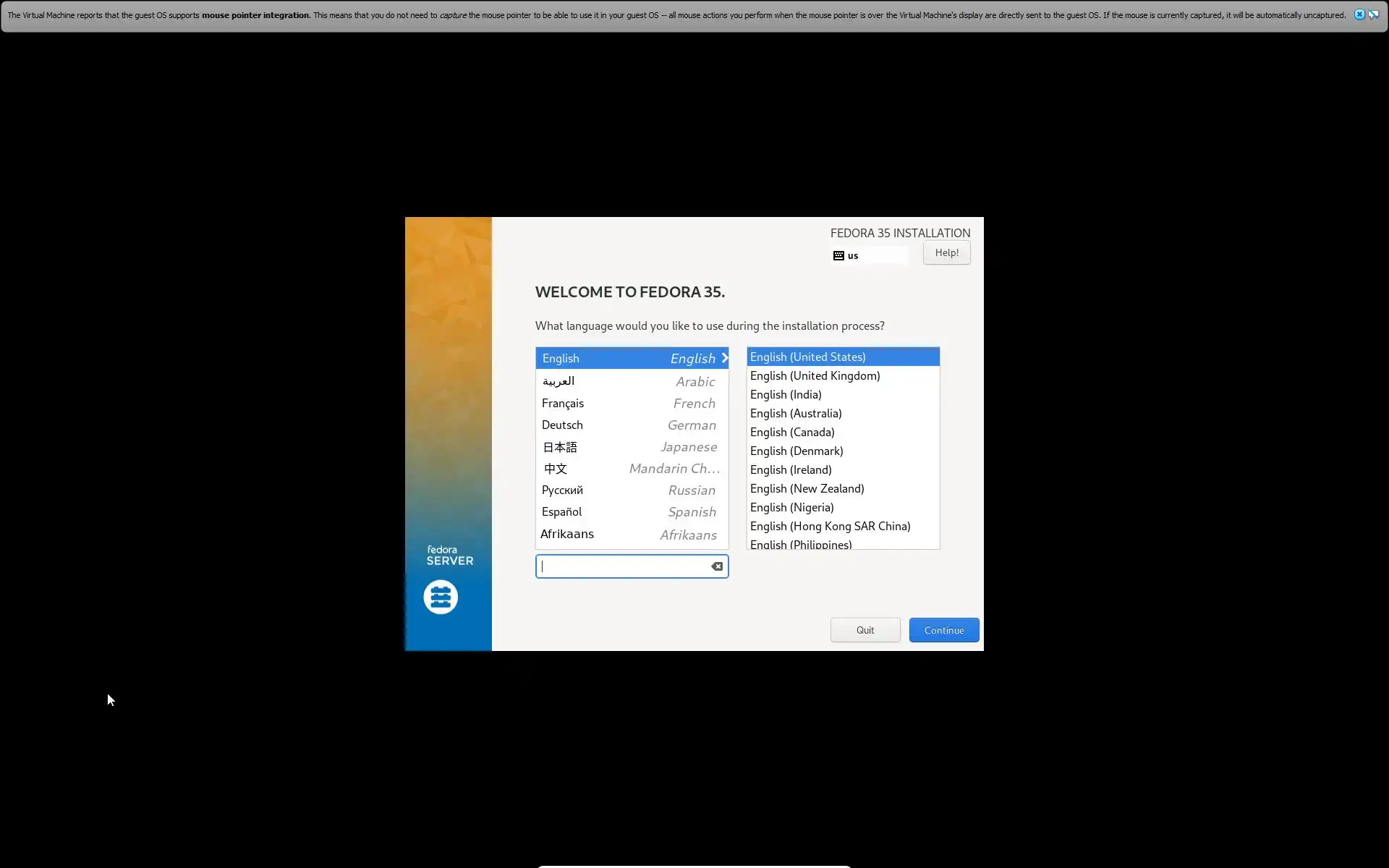The width and height of the screenshot is (1389, 868).
Task: Select Mandarin Chinese in the language list
Action: click(631, 469)
